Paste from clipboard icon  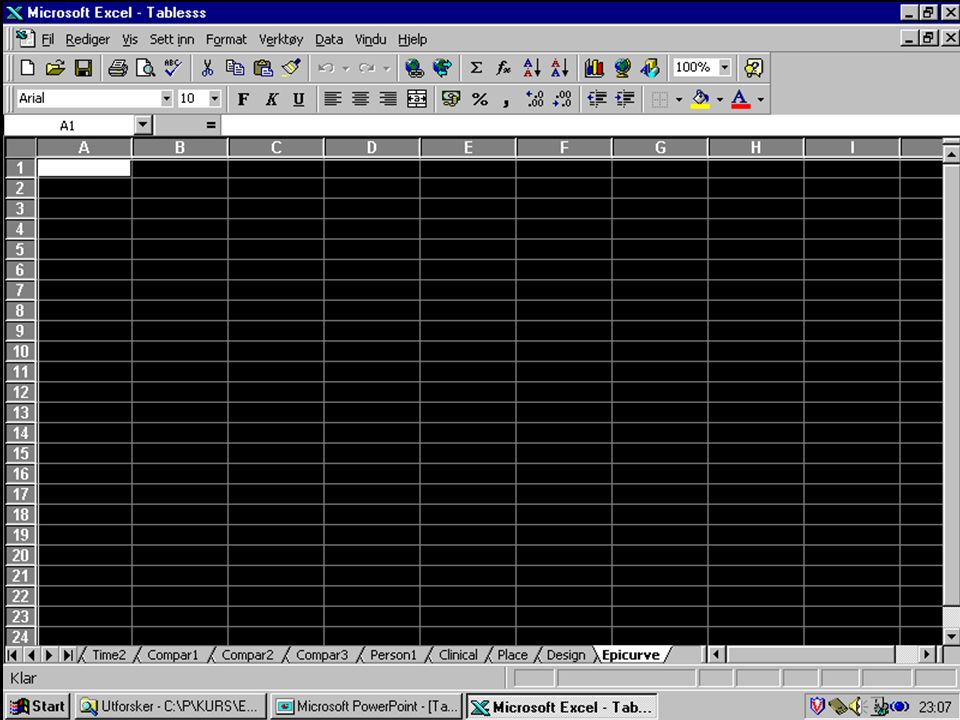[263, 67]
